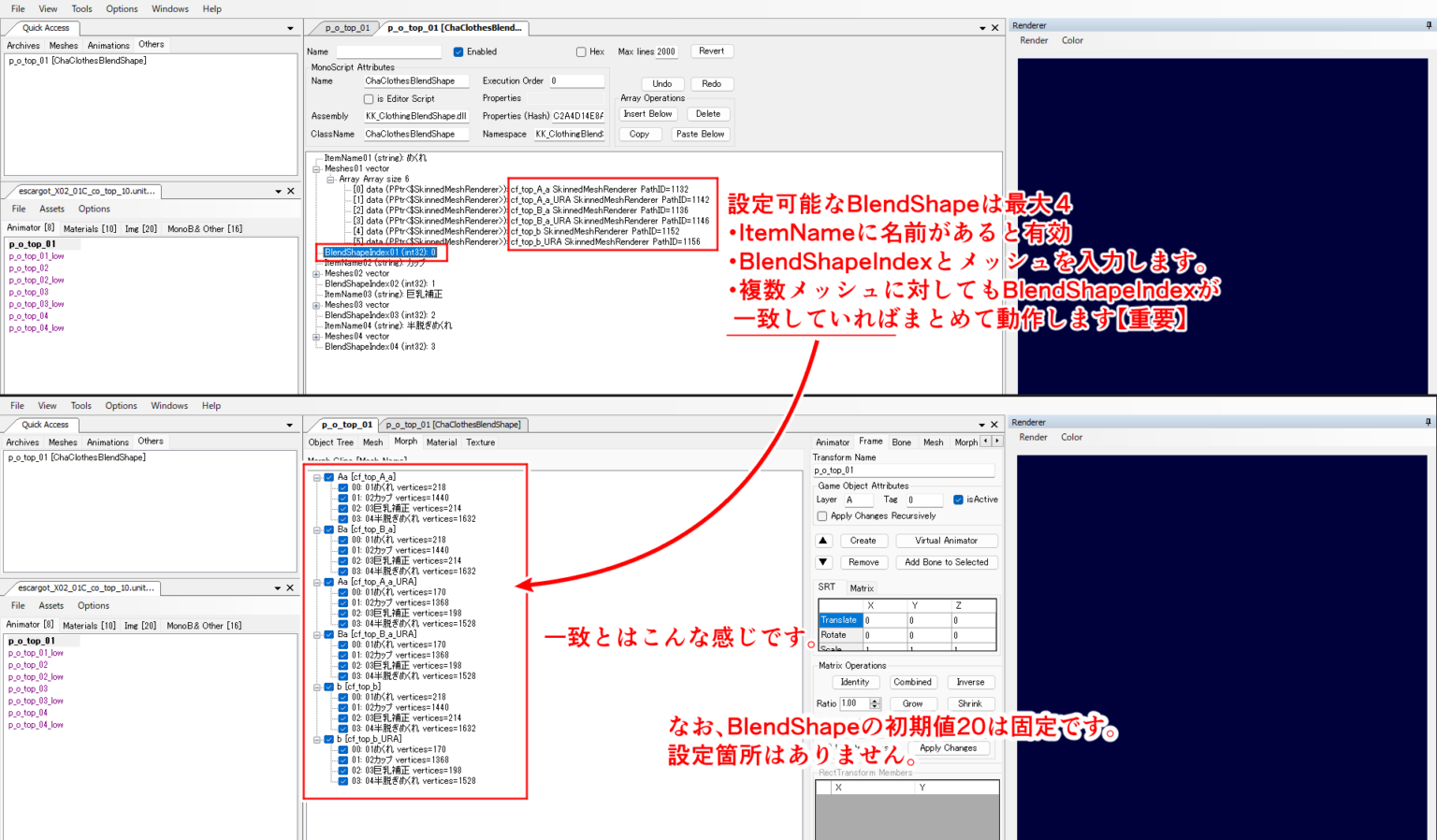Open the Tools menu
1437x840 pixels.
click(x=81, y=8)
